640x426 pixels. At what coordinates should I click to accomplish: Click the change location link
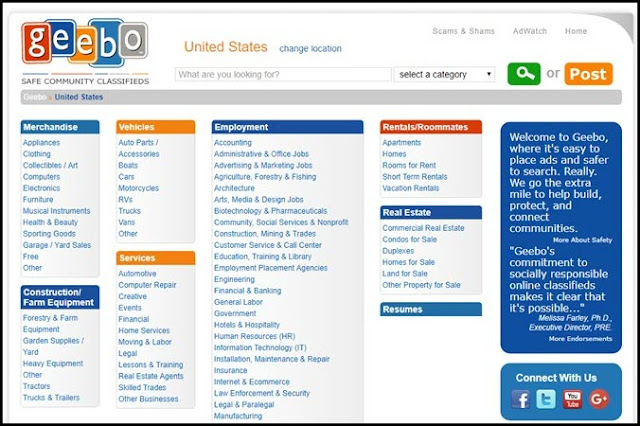310,49
